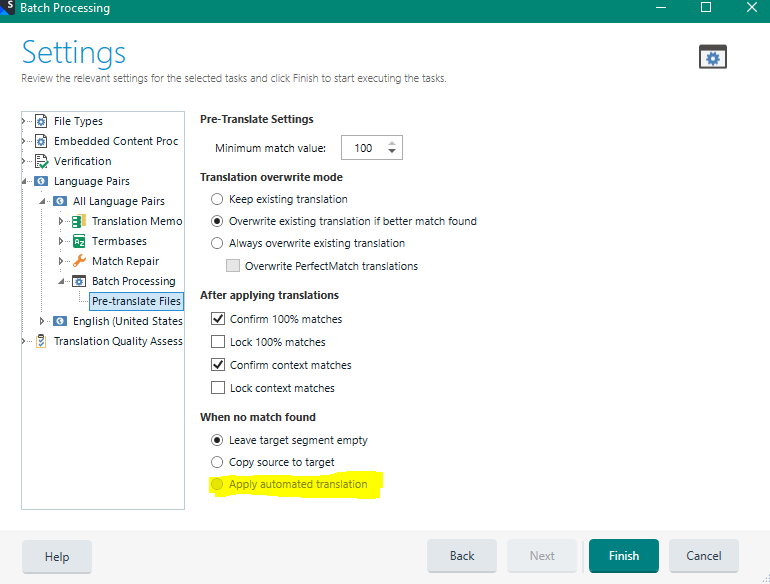Click the batch settings gear icon top right
This screenshot has width=770, height=584.
[x=713, y=57]
